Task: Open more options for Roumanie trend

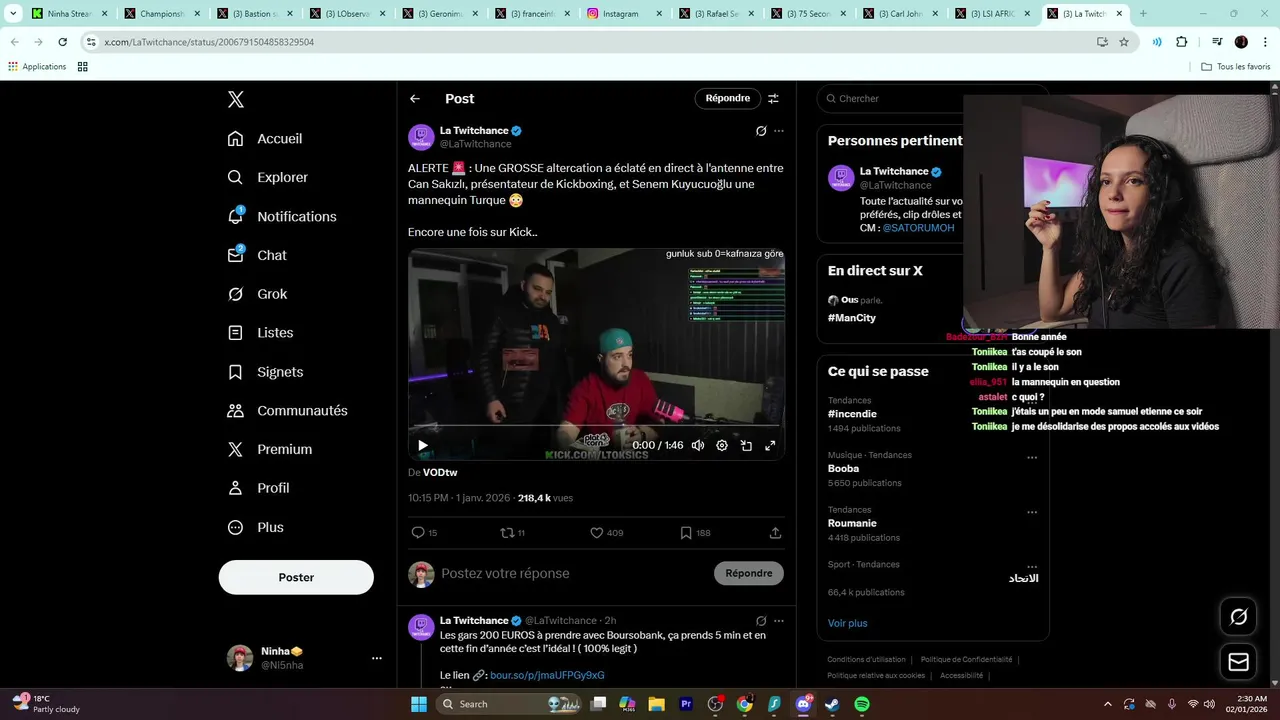Action: tap(1032, 512)
